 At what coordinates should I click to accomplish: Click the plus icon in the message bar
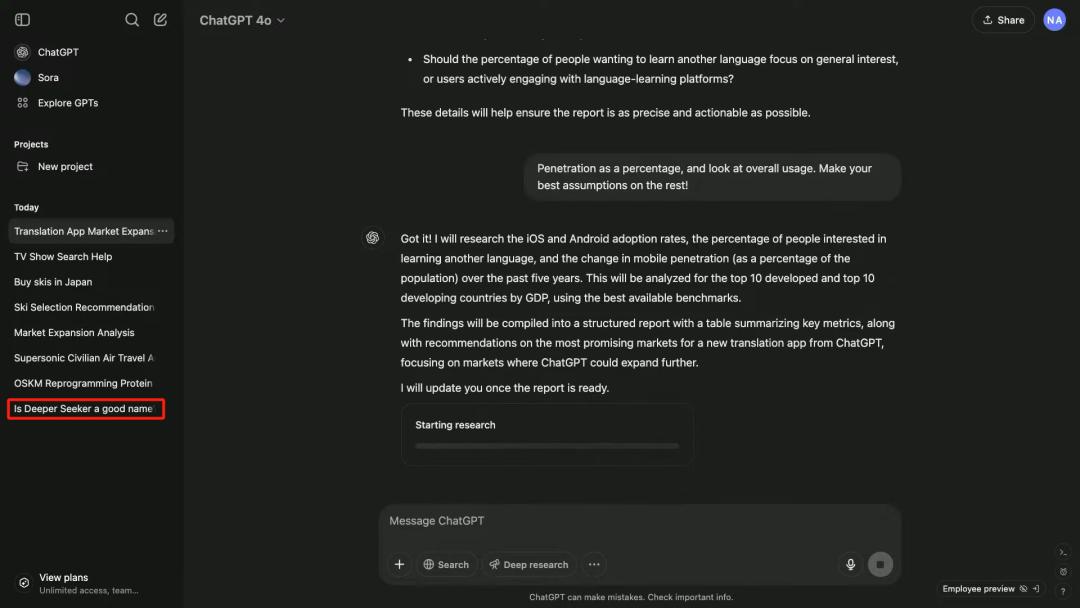coord(400,564)
